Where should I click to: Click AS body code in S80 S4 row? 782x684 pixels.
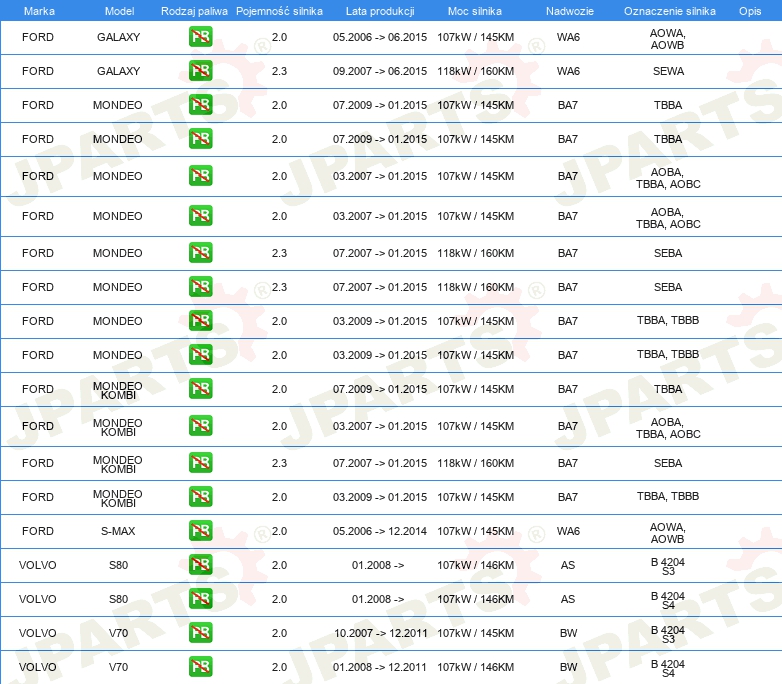pos(568,599)
